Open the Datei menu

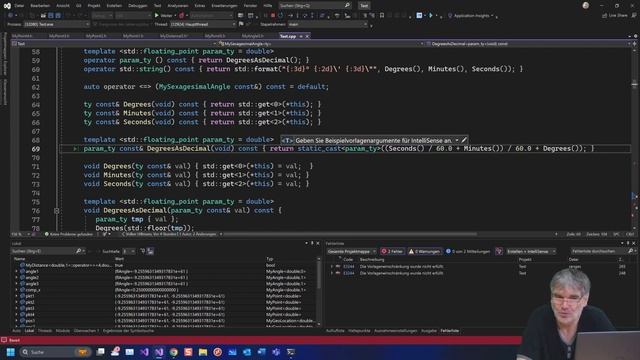(19, 6)
